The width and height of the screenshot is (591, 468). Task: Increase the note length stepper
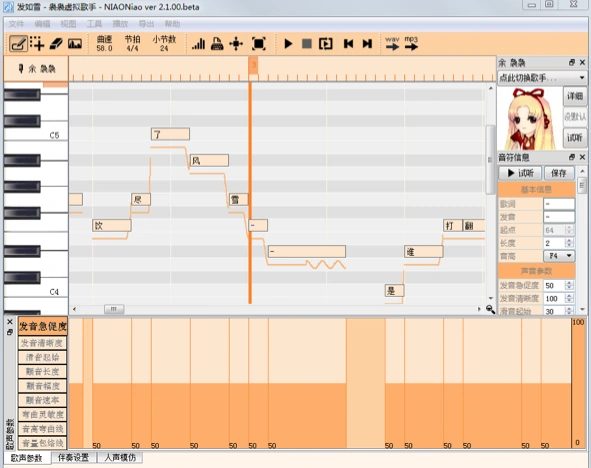[x=570, y=240]
